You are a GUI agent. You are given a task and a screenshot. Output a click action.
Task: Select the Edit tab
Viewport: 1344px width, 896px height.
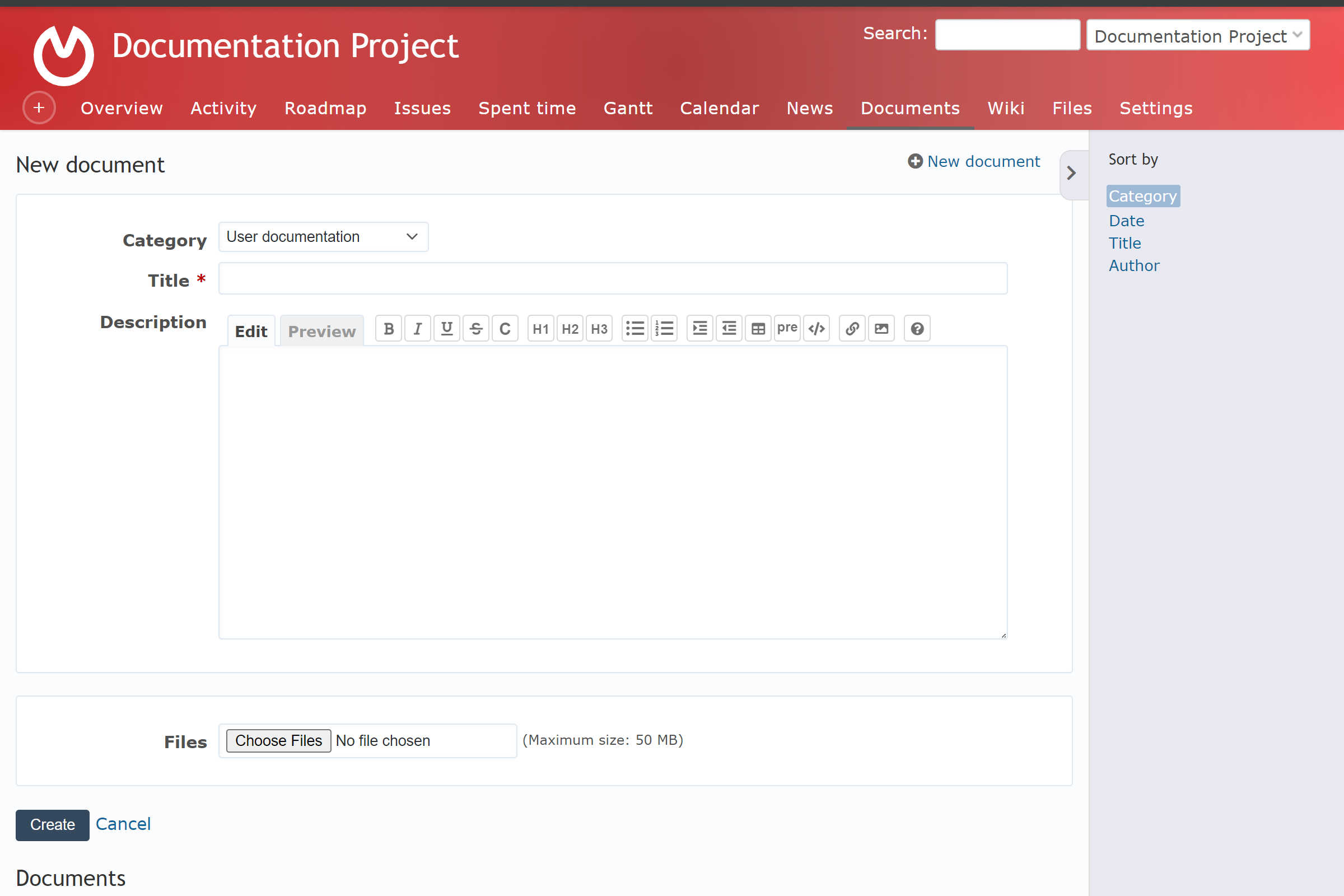[251, 331]
